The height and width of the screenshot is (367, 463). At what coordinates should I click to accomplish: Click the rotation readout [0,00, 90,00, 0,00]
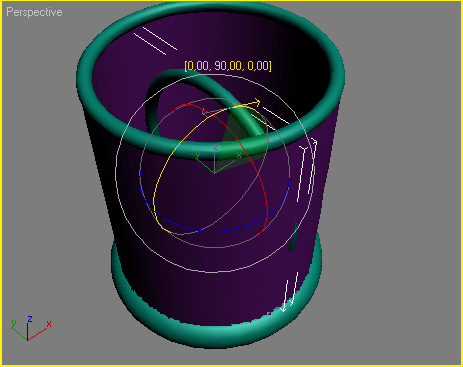[228, 66]
